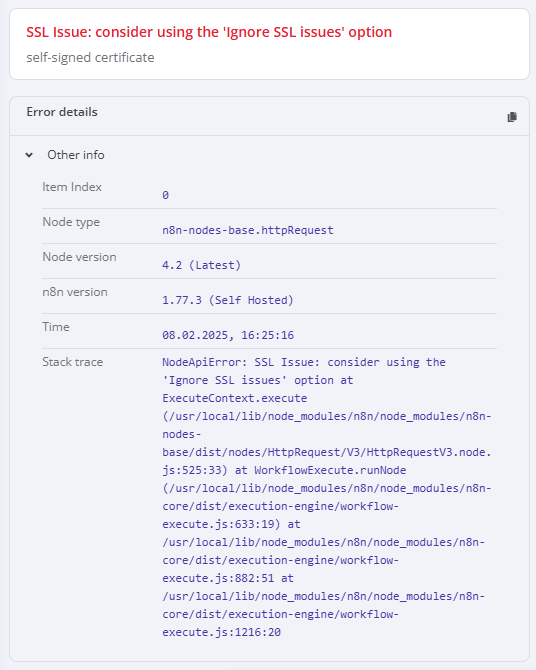Click the Error details header label
This screenshot has height=670, width=536.
(62, 112)
